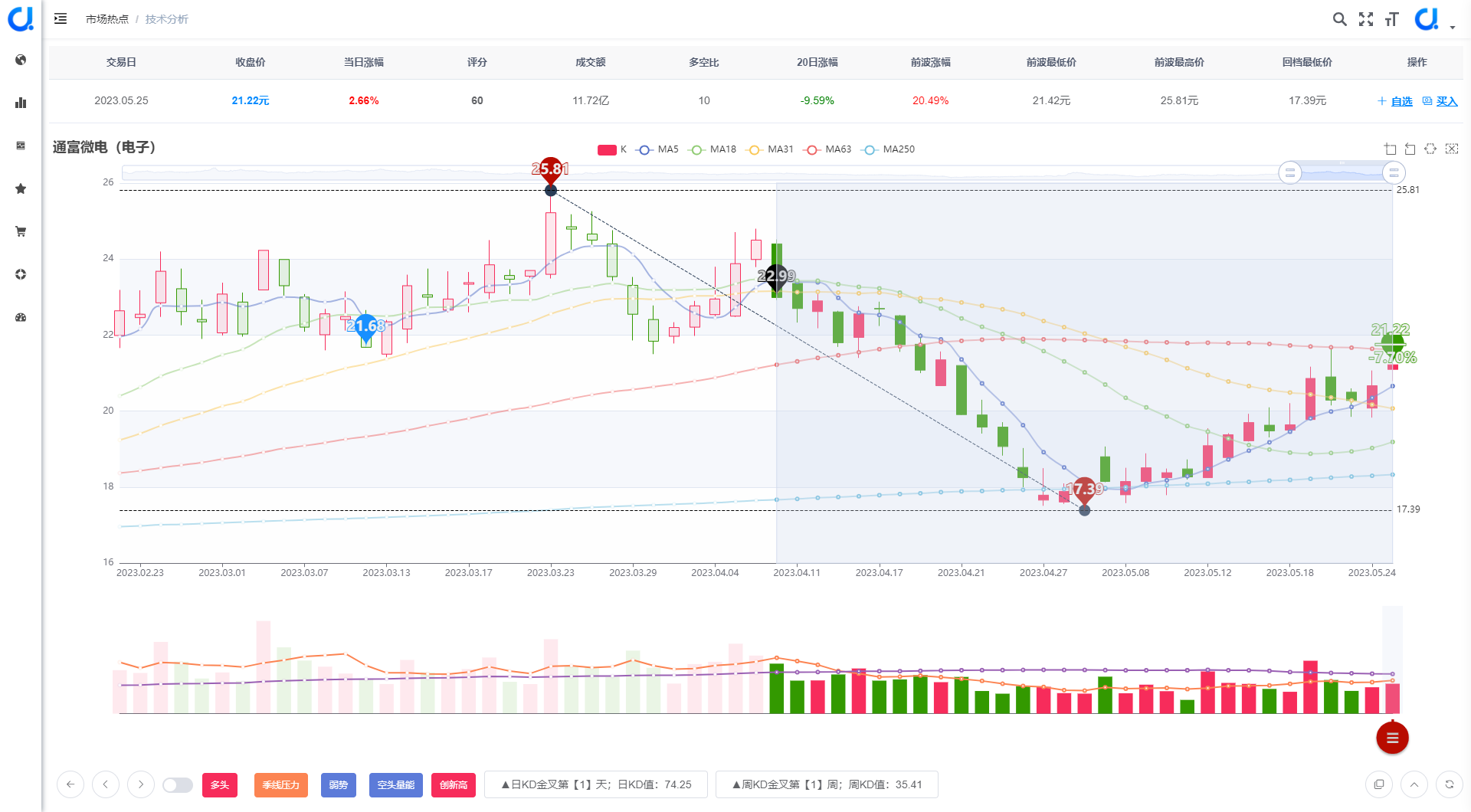Grab the right data zoom slider handle
The height and width of the screenshot is (812, 1471).
tap(1394, 172)
